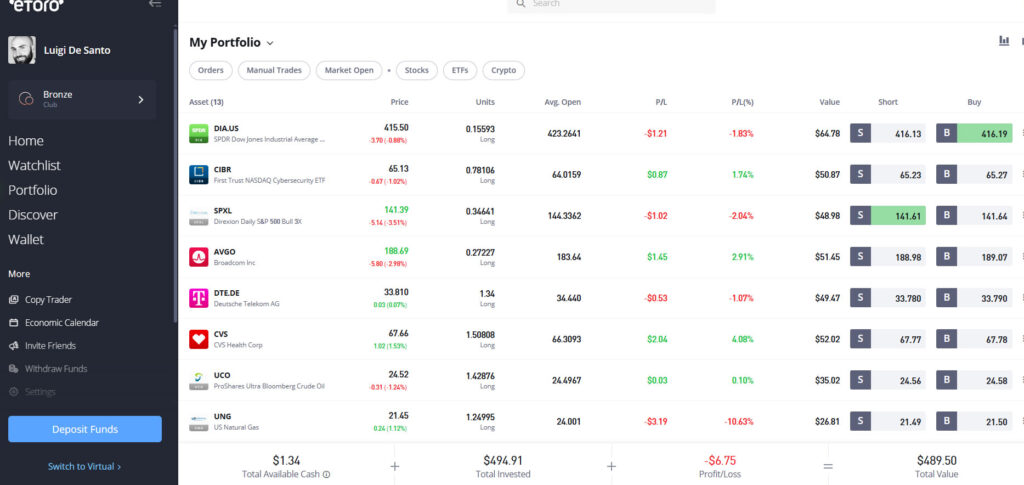Toggle the Stocks filter chip
Image resolution: width=1024 pixels, height=485 pixels.
pyautogui.click(x=416, y=71)
